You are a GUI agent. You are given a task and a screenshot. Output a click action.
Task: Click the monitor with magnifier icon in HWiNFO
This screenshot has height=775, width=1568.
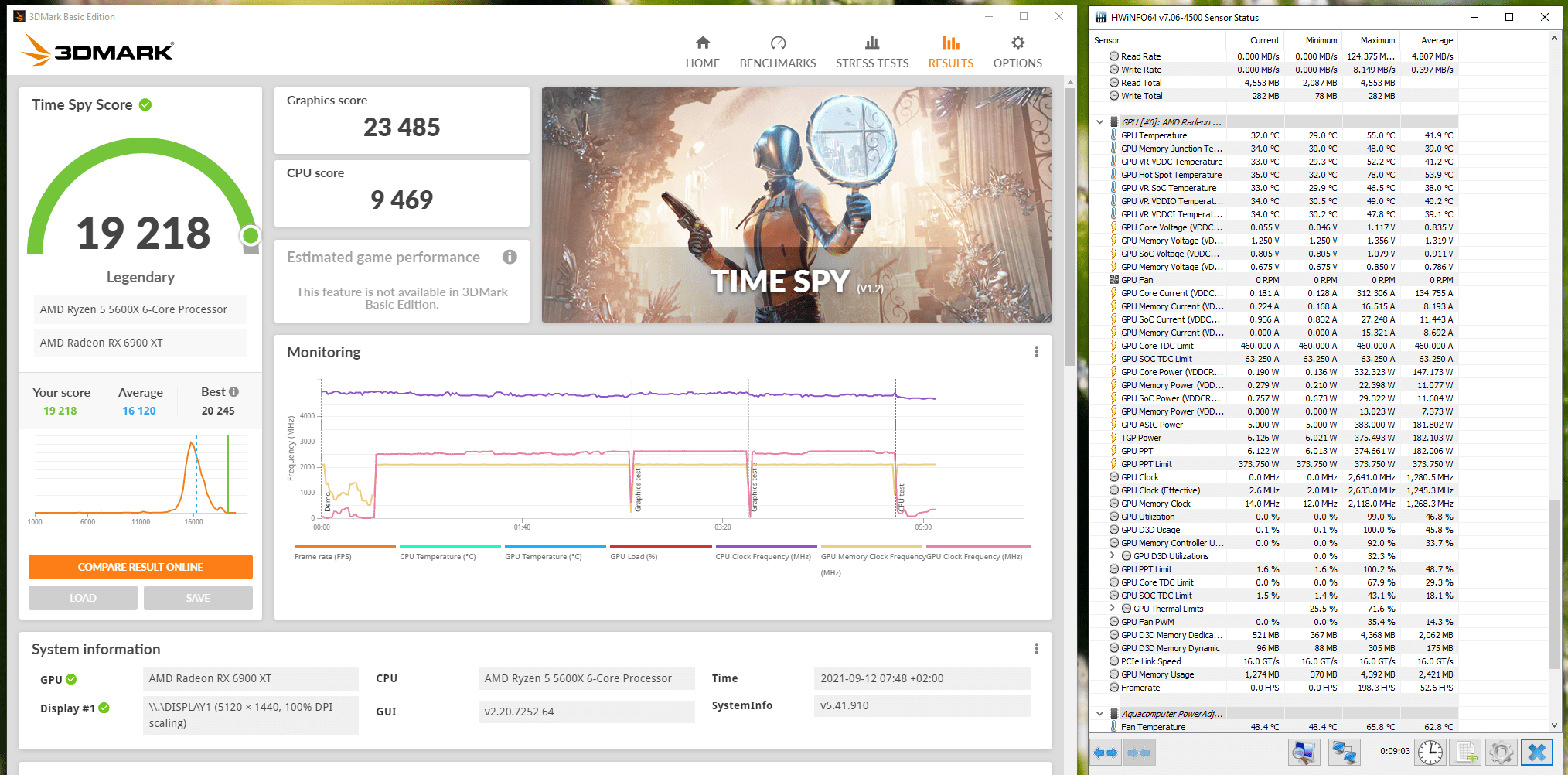coord(1304,752)
